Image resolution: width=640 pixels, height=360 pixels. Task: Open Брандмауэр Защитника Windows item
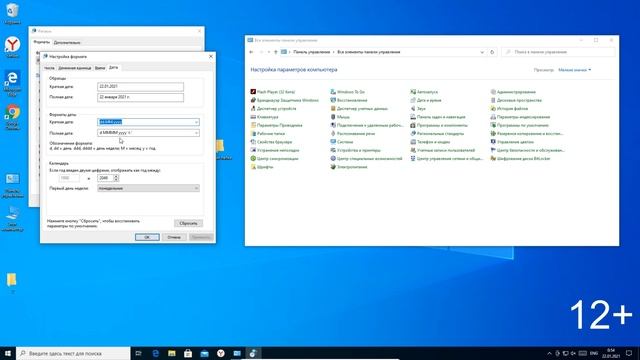tap(284, 100)
